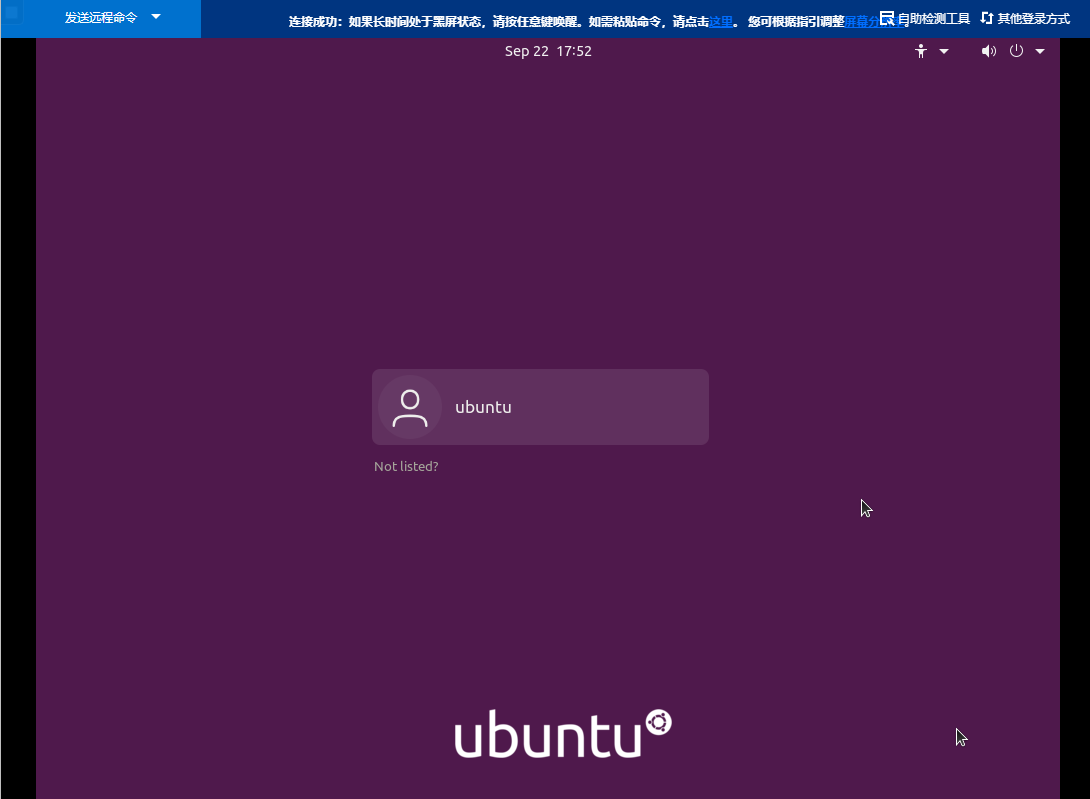The height and width of the screenshot is (799, 1090).
Task: Click the power icon in top bar
Action: [1016, 51]
